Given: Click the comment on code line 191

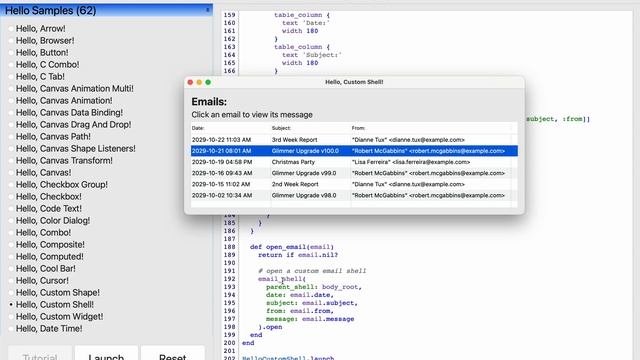Looking at the screenshot, I should coord(312,271).
